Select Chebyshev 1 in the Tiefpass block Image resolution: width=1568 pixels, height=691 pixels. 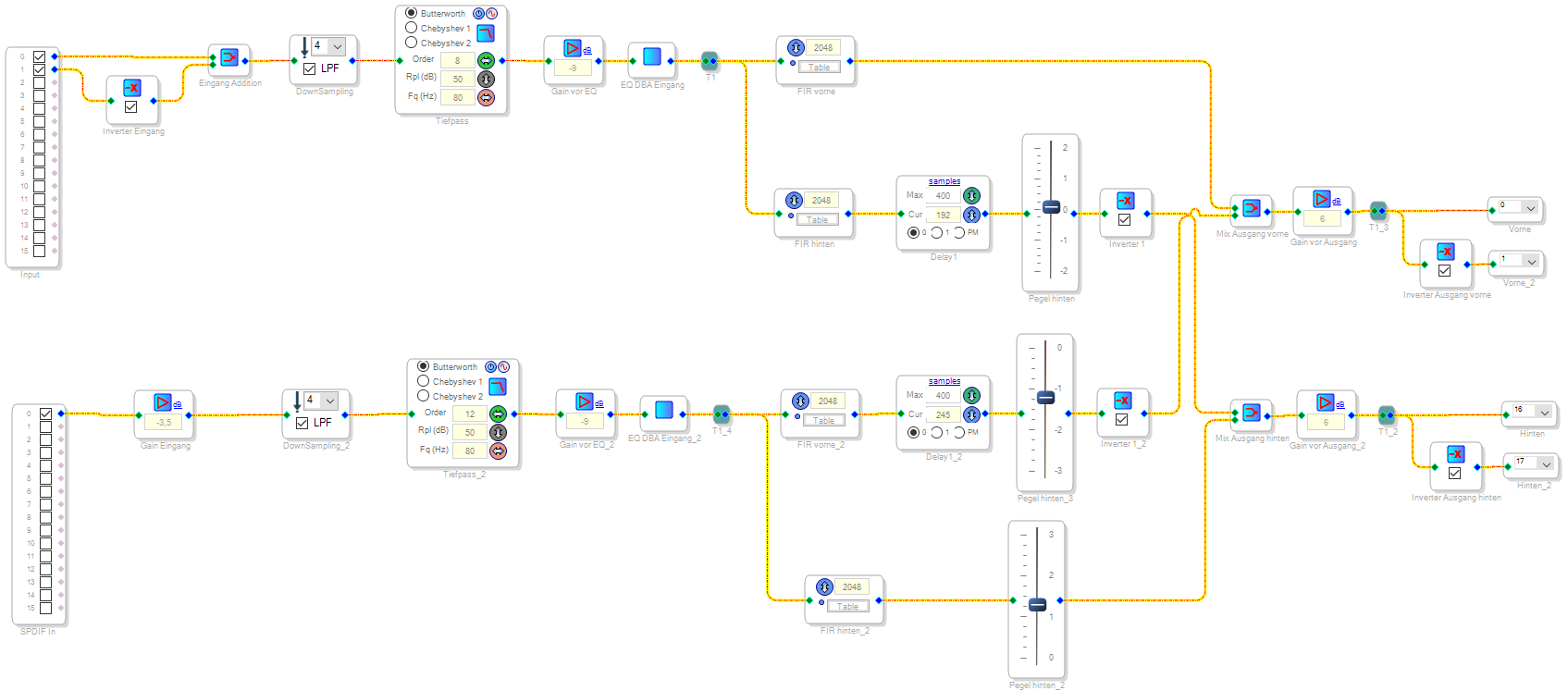(412, 28)
